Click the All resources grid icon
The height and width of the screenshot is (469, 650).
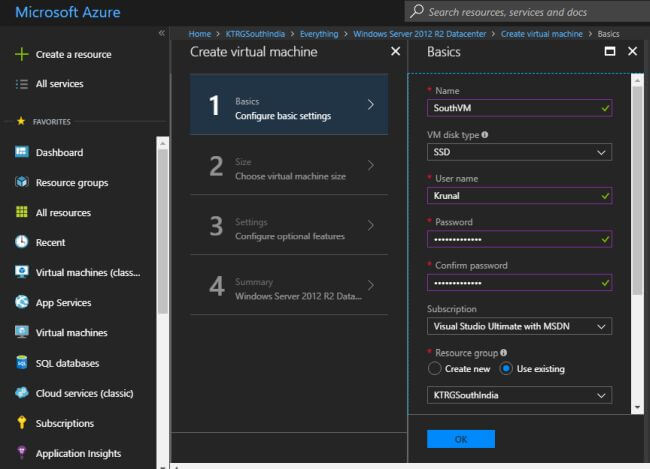[x=22, y=212]
